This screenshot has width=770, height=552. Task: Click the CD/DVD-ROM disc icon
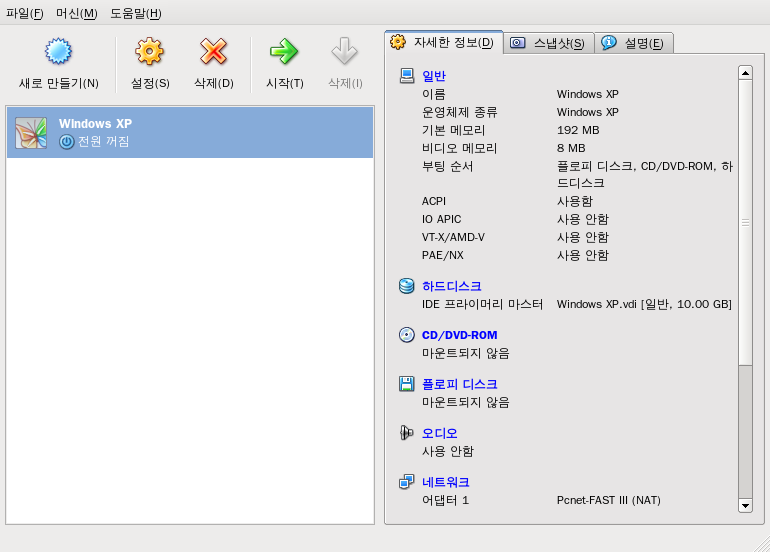[x=407, y=335]
